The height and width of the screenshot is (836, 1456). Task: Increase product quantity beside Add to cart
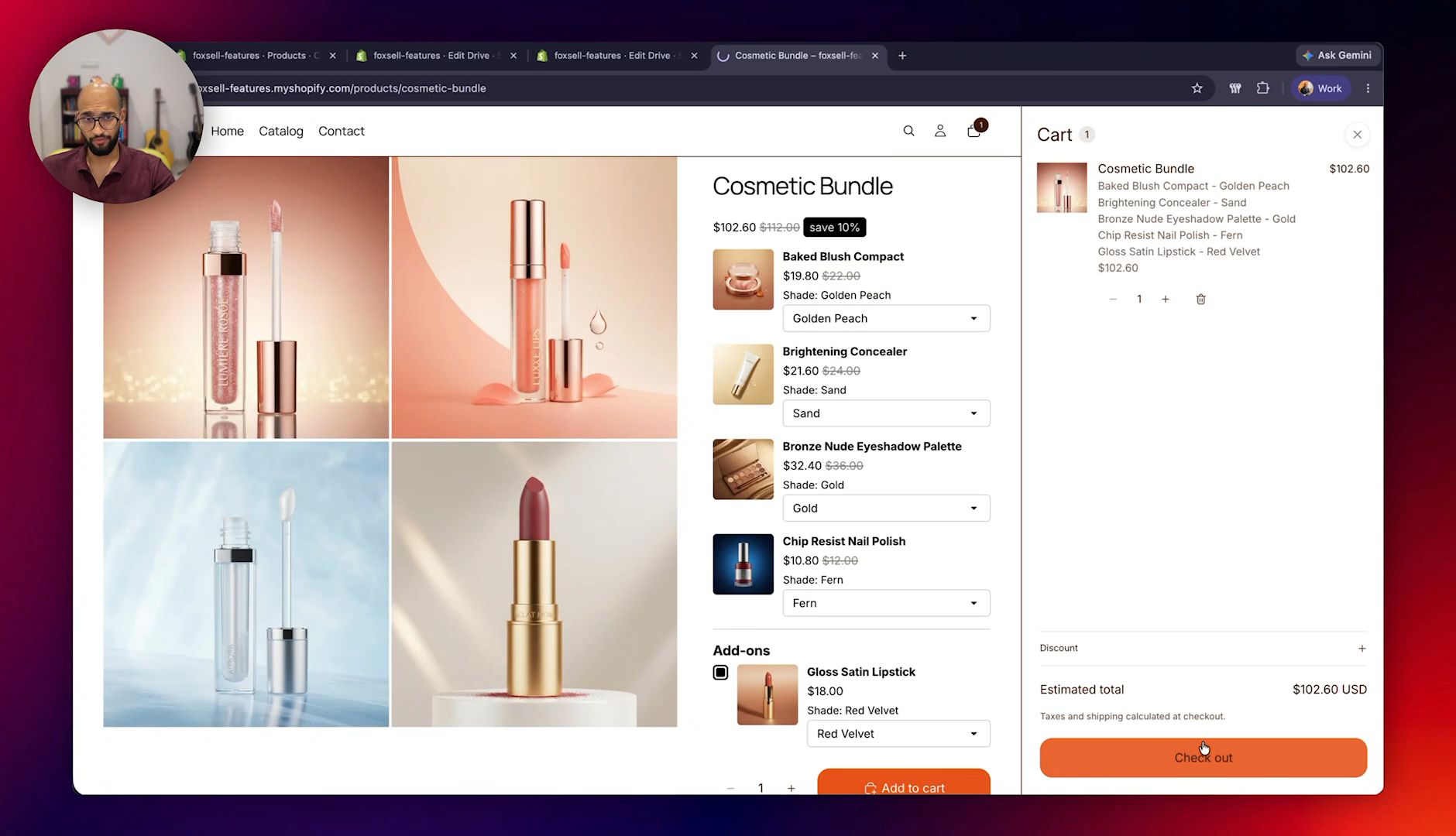pyautogui.click(x=791, y=788)
